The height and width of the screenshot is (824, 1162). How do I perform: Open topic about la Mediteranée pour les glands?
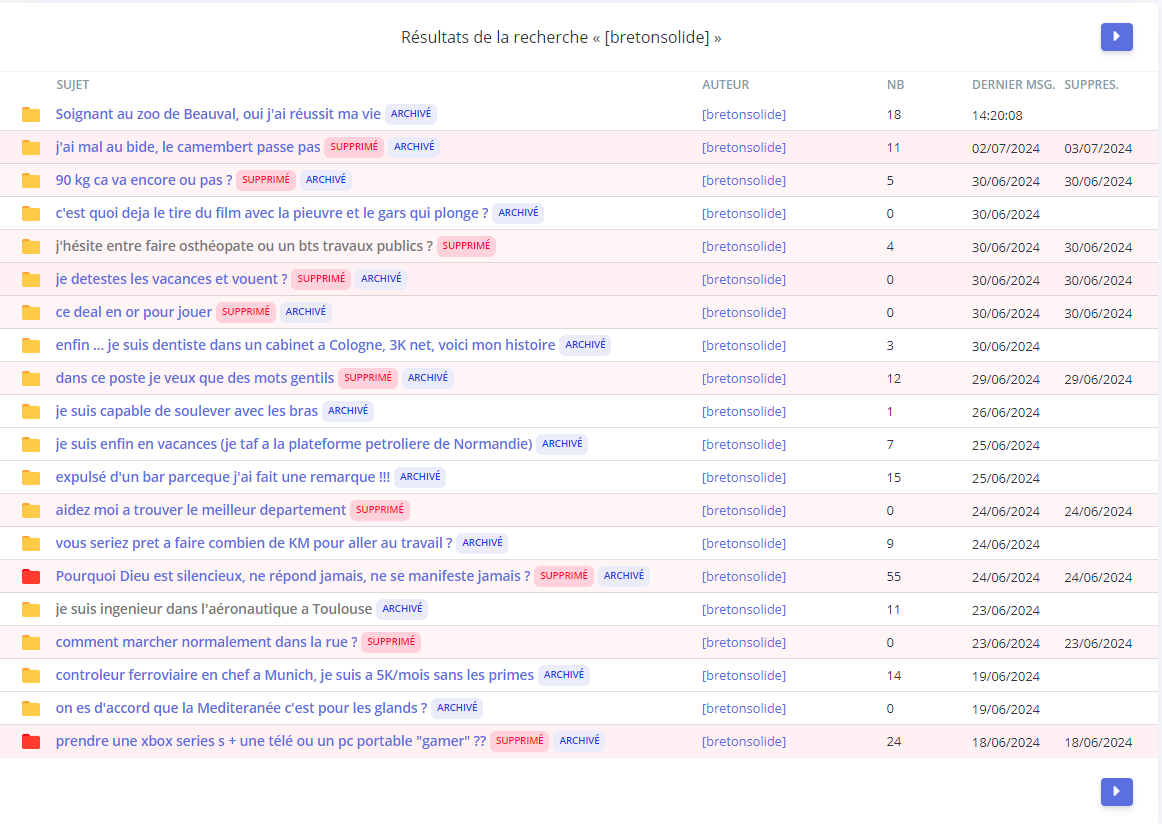241,708
